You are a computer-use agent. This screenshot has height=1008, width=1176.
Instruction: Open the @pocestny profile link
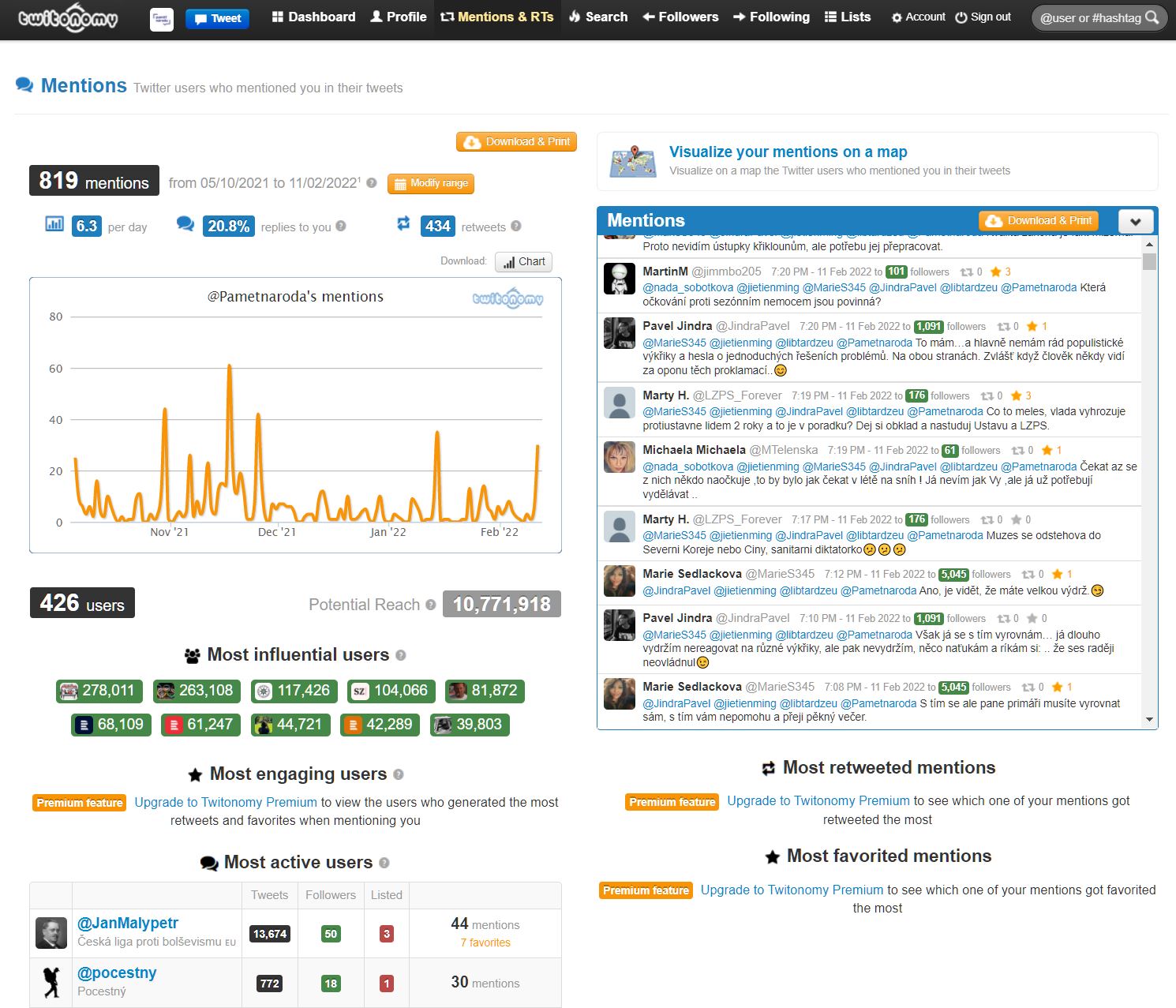click(x=117, y=972)
